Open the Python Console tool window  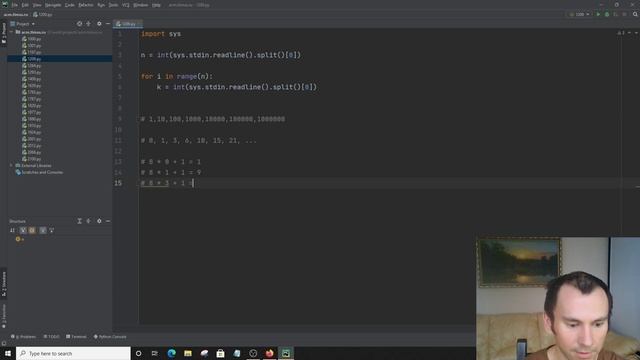110,337
